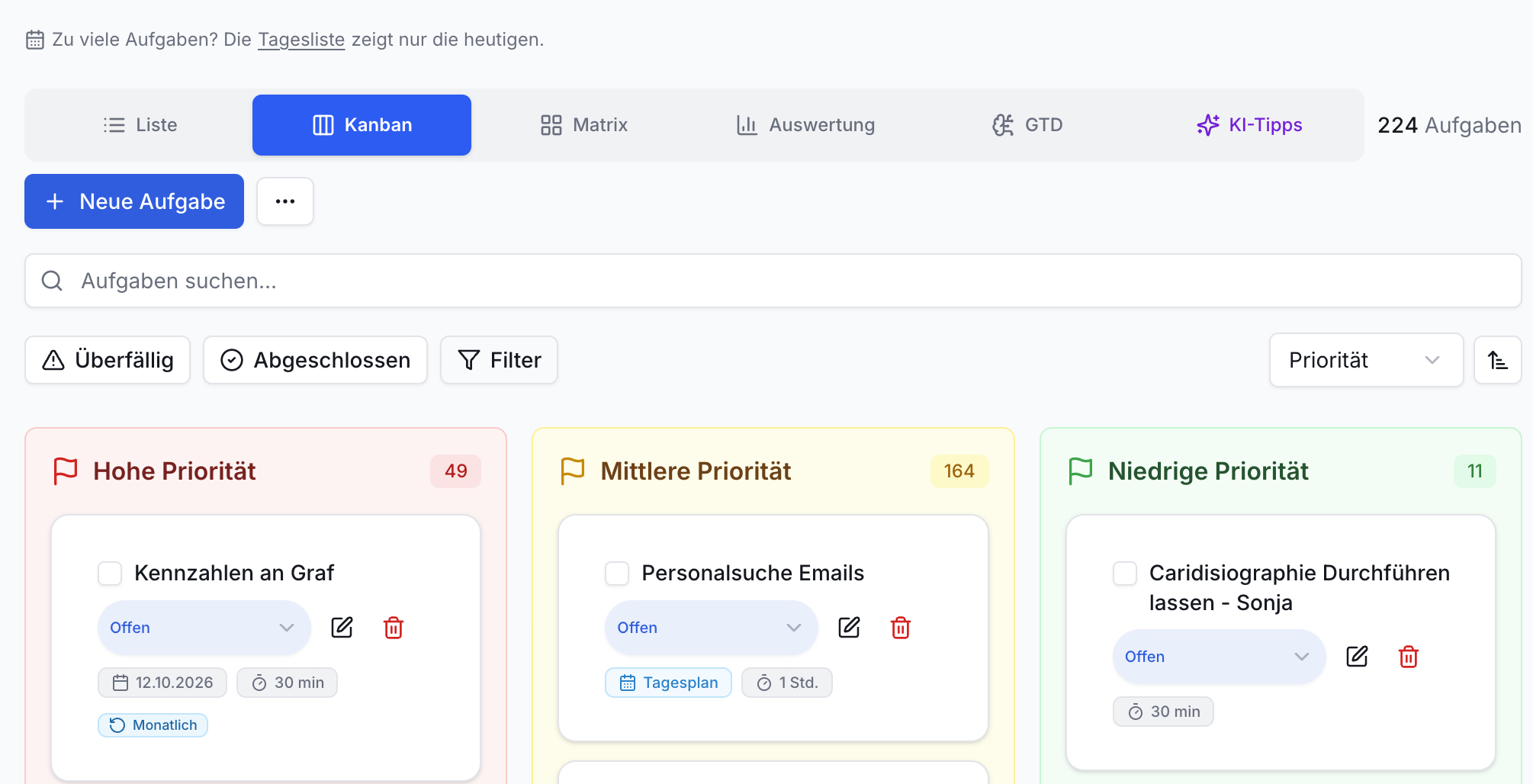Open the KI-Tipps tab
This screenshot has height=784, width=1533.
[x=1249, y=125]
